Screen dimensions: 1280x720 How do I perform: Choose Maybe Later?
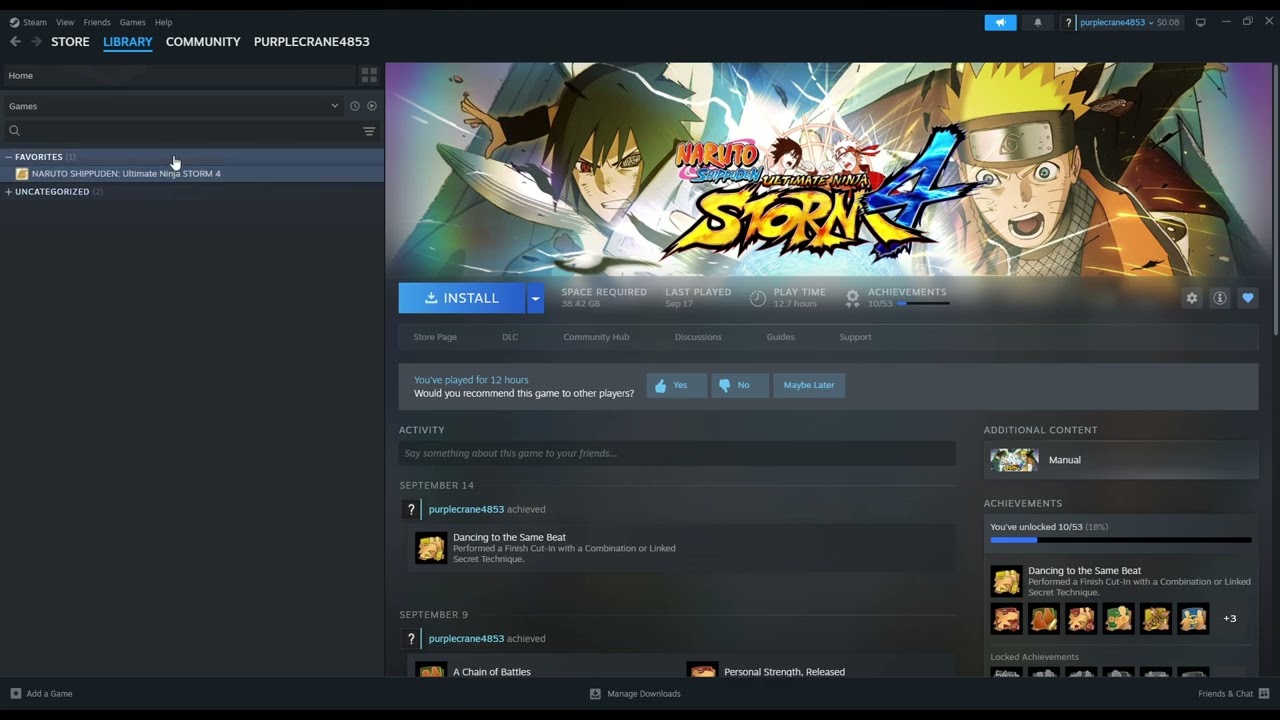[x=809, y=385]
